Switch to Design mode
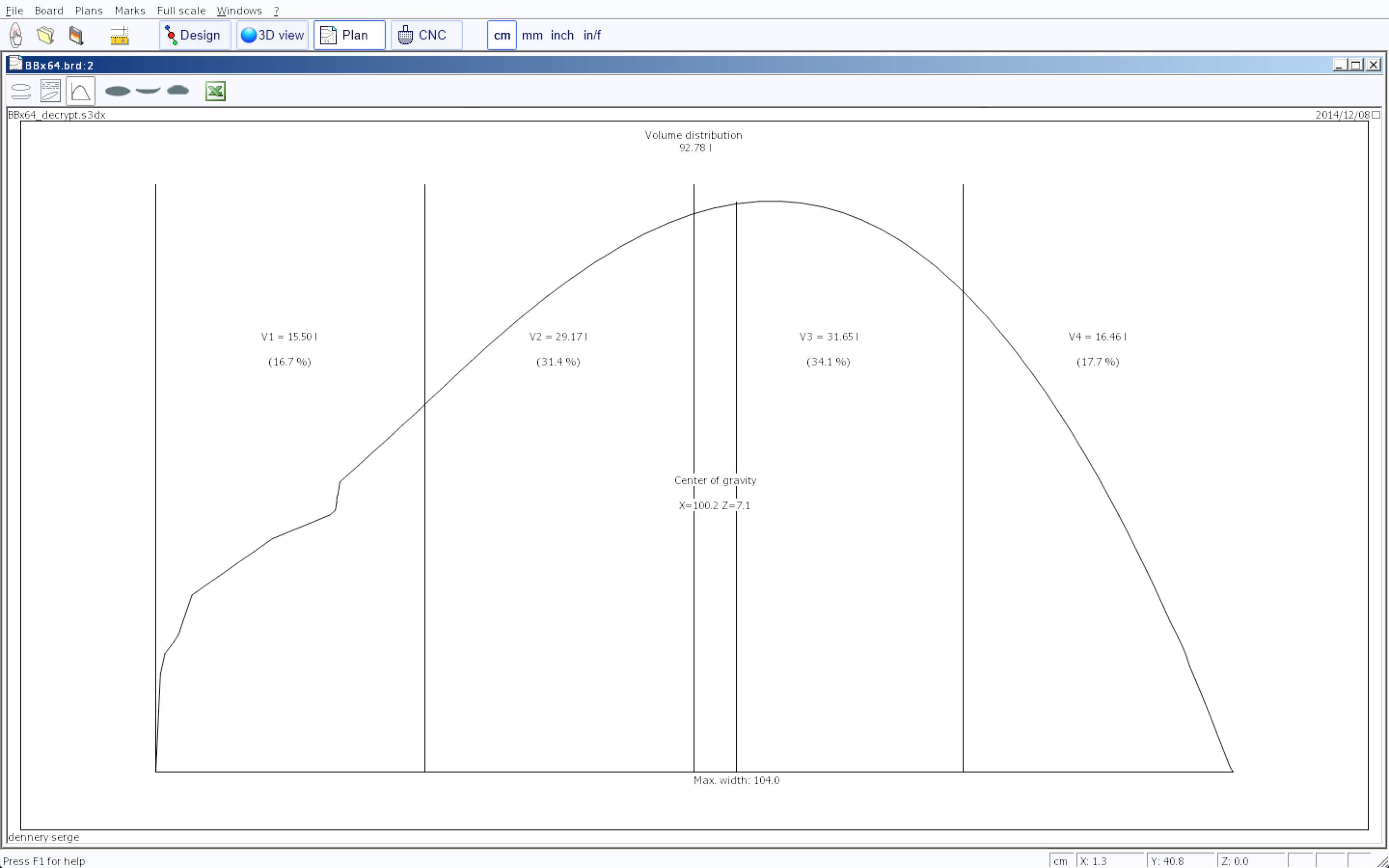Viewport: 1389px width, 868px height. click(x=194, y=36)
